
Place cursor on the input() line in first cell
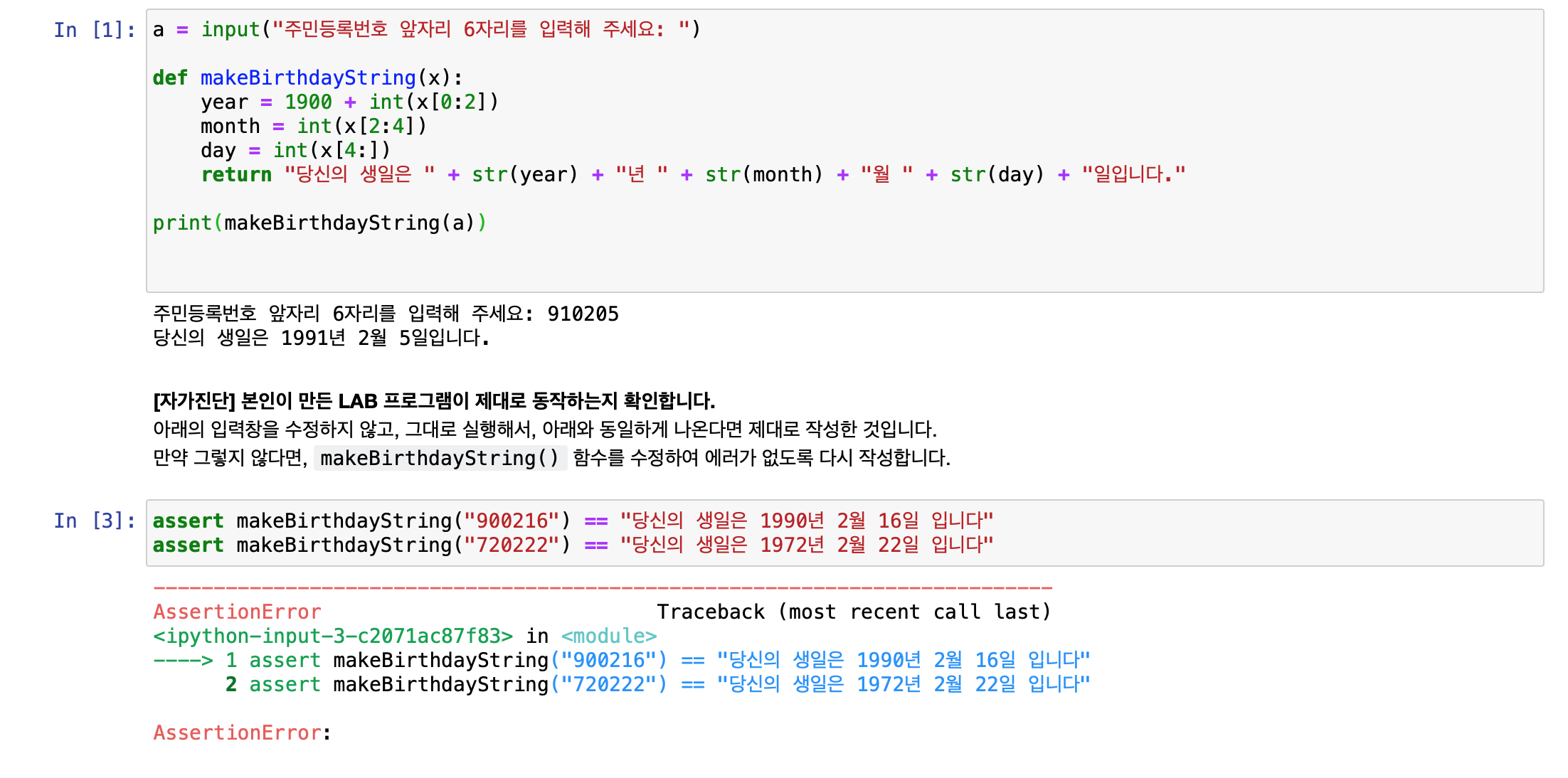[427, 30]
